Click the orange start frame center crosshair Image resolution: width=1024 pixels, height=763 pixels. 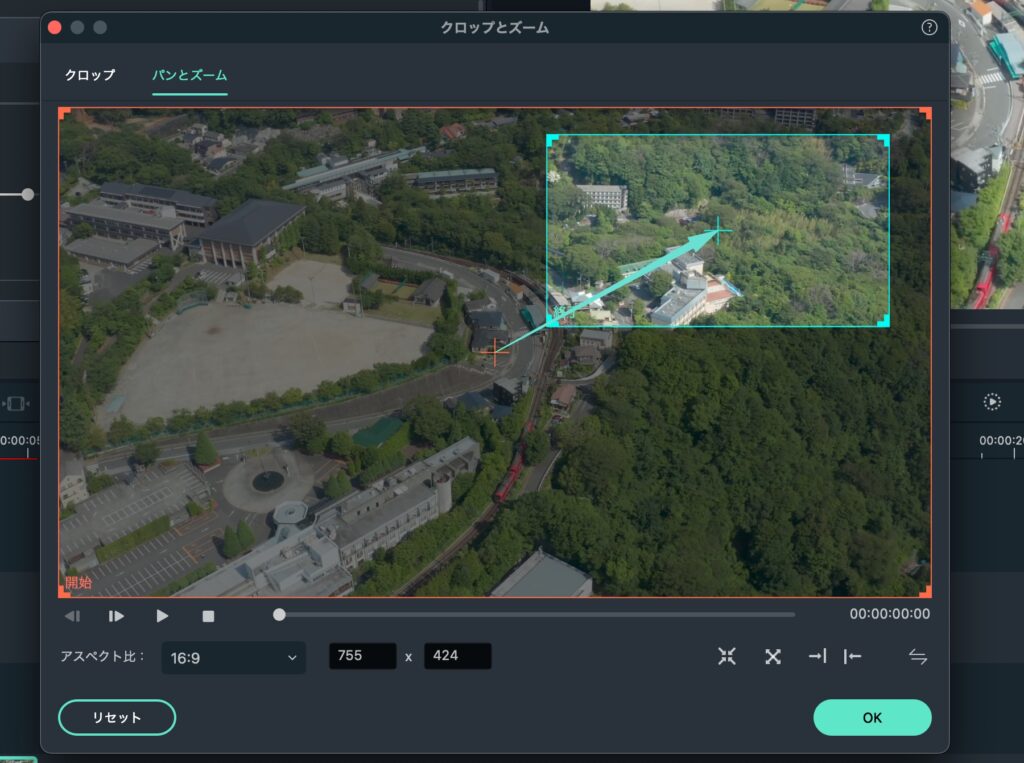[x=495, y=351]
